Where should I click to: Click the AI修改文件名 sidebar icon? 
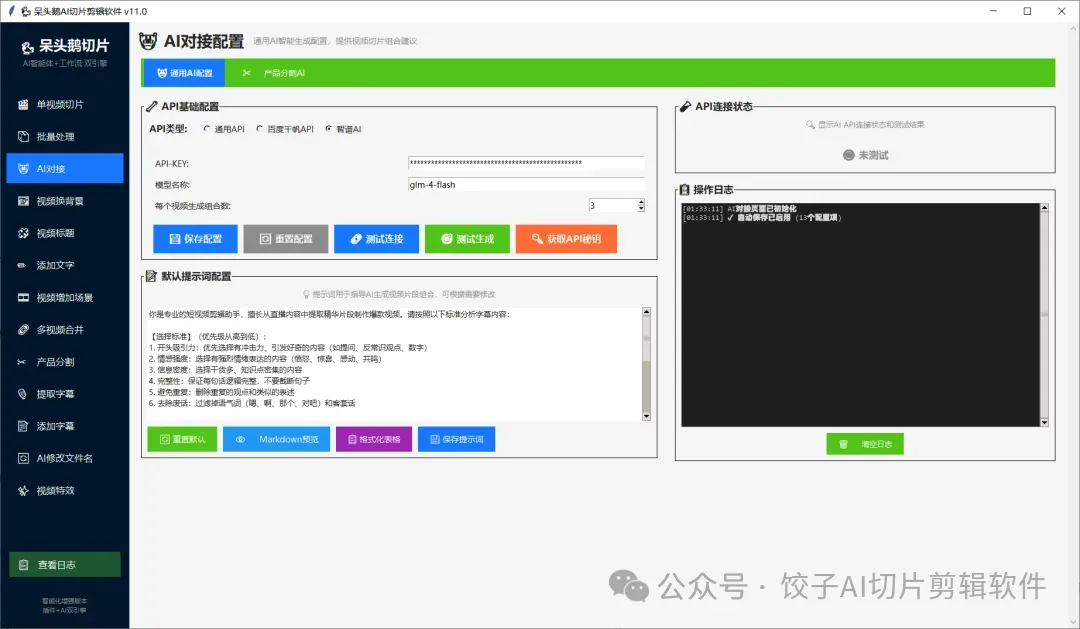click(x=23, y=458)
